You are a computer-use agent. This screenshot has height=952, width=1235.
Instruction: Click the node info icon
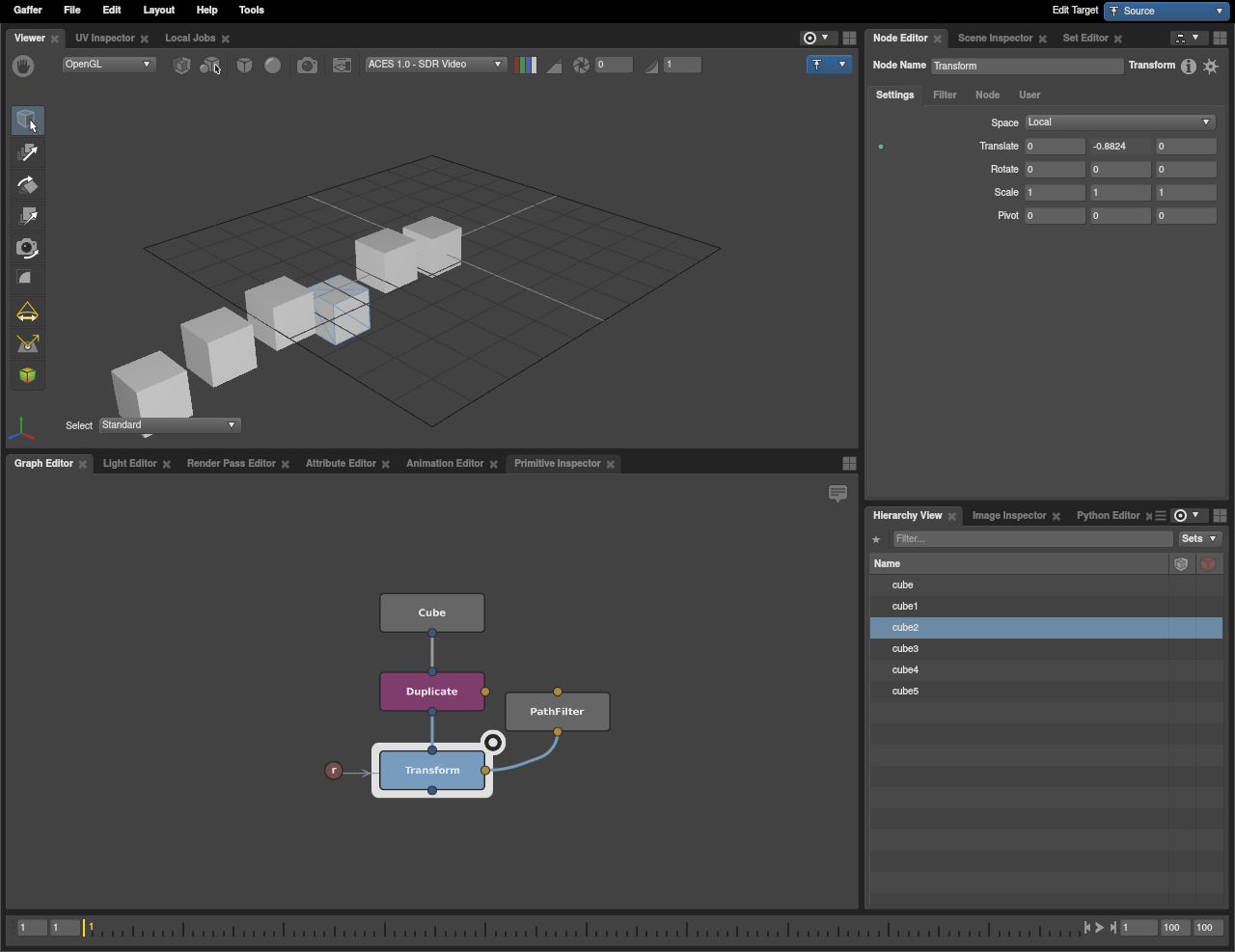(x=1189, y=66)
